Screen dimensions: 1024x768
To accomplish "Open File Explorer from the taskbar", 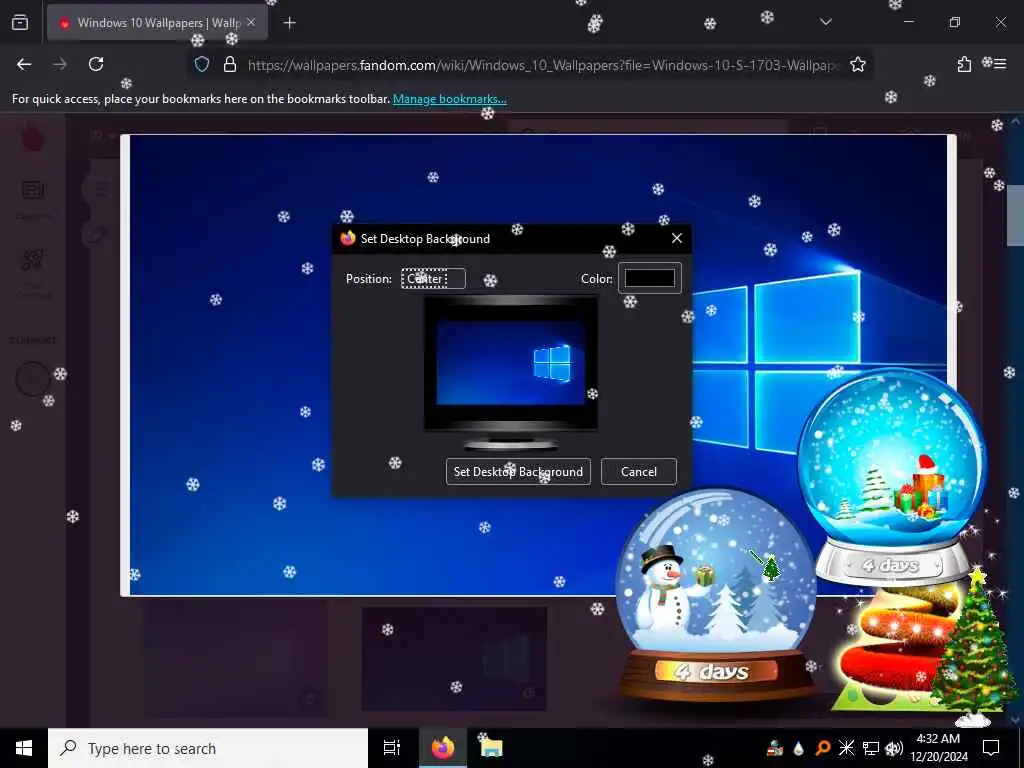I will tap(491, 748).
